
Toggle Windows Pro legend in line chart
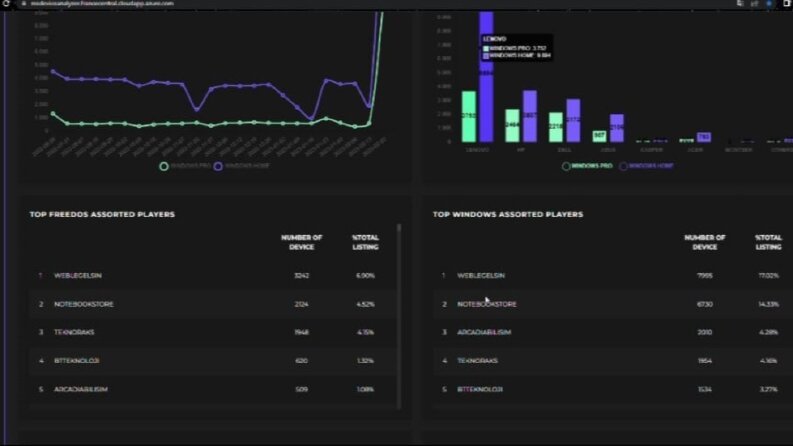[185, 166]
